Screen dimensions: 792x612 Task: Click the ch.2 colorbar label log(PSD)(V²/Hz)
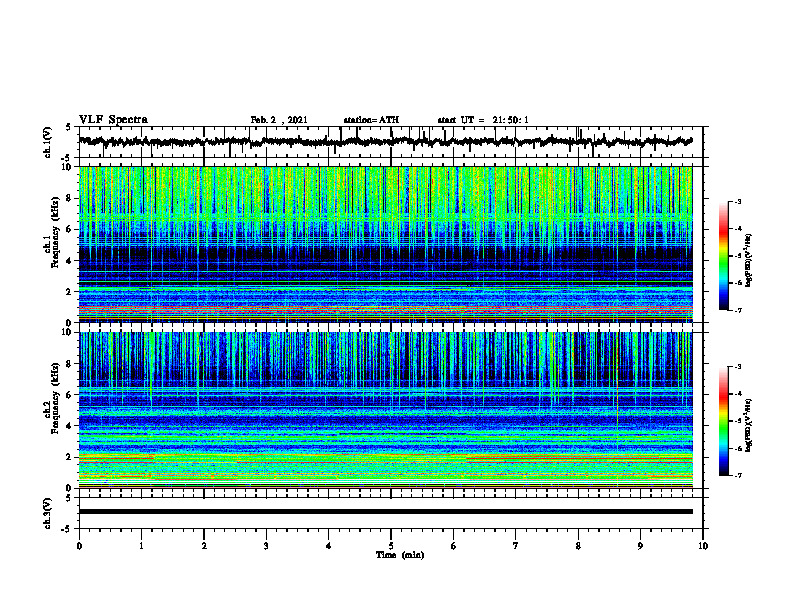point(749,425)
